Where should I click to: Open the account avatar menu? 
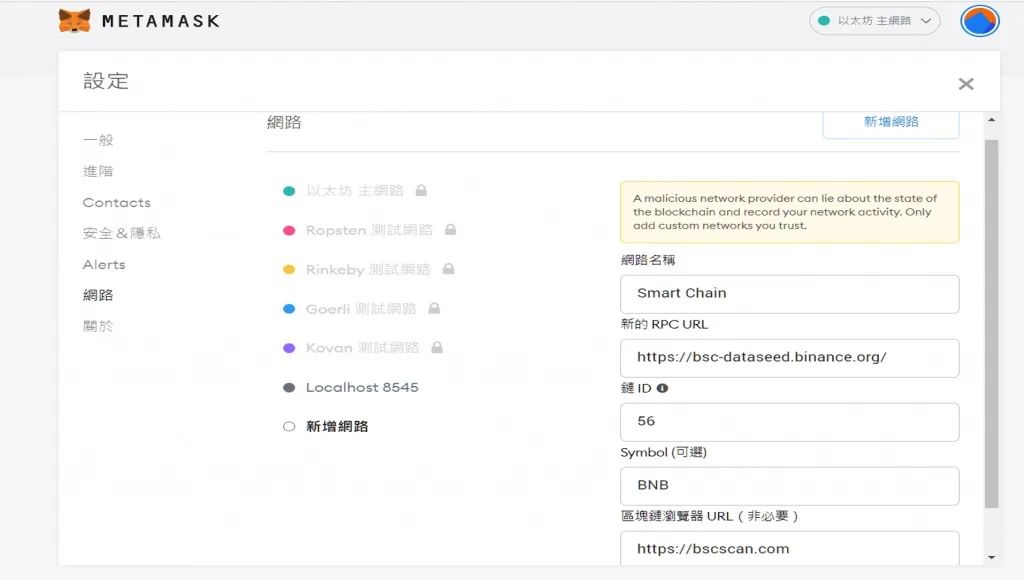979,21
